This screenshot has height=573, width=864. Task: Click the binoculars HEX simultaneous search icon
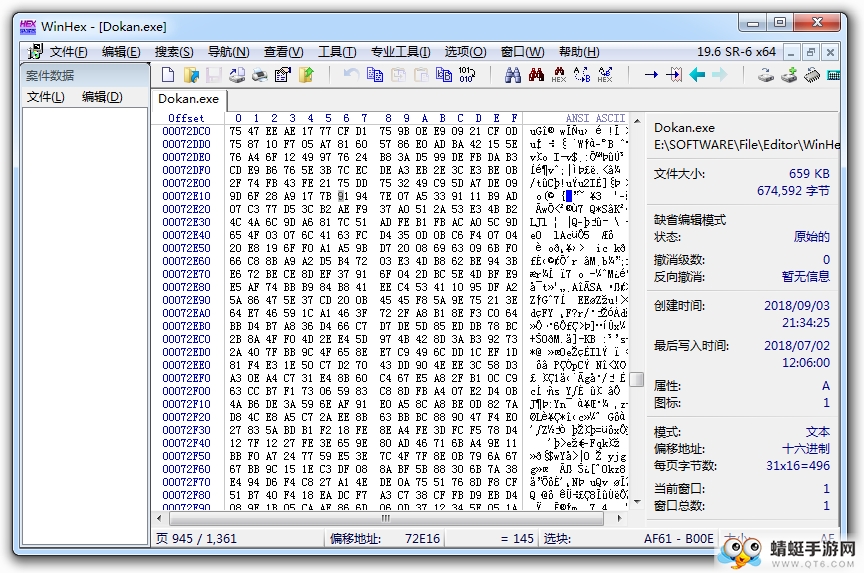pos(559,74)
